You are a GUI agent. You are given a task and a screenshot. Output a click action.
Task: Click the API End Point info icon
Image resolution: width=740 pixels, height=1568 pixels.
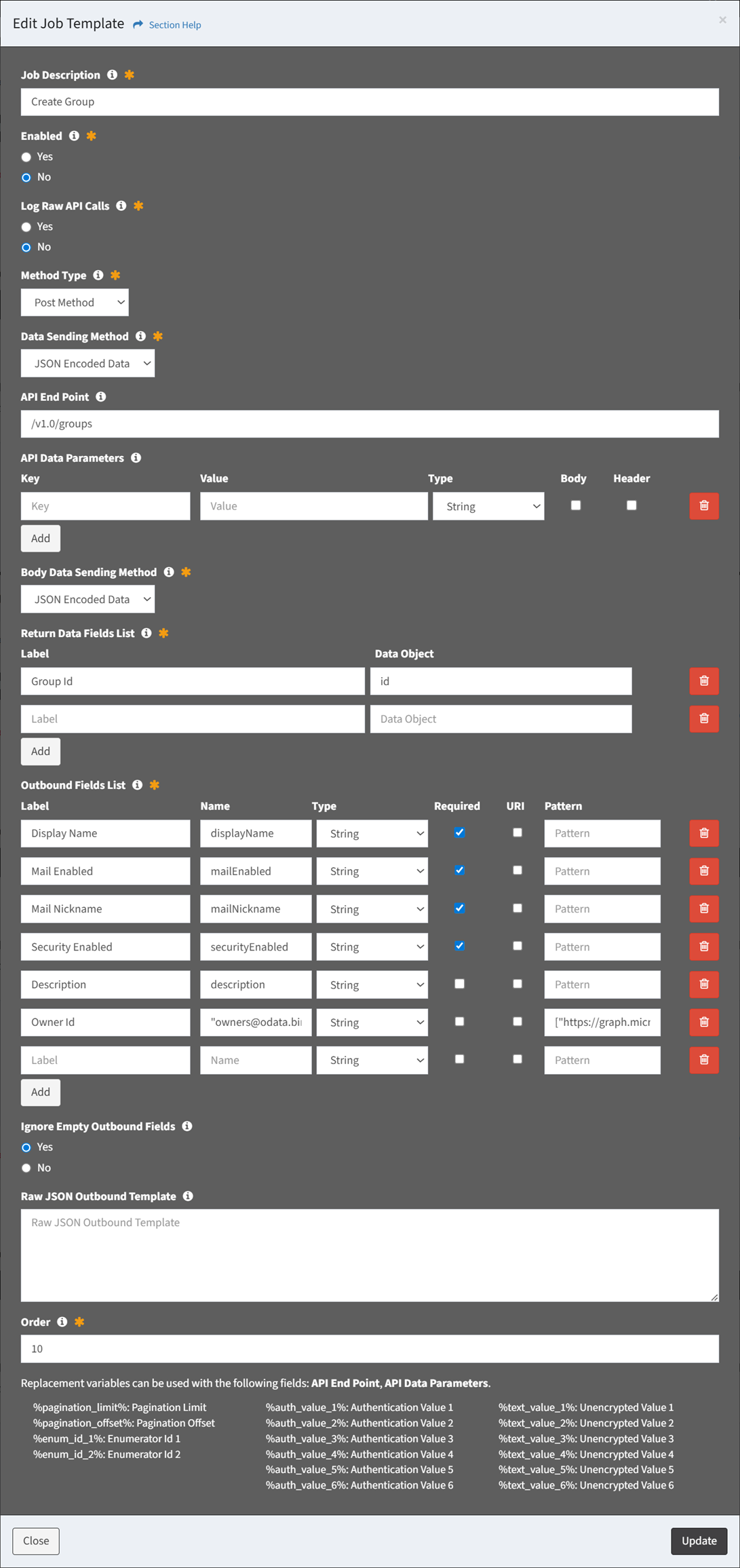point(101,397)
